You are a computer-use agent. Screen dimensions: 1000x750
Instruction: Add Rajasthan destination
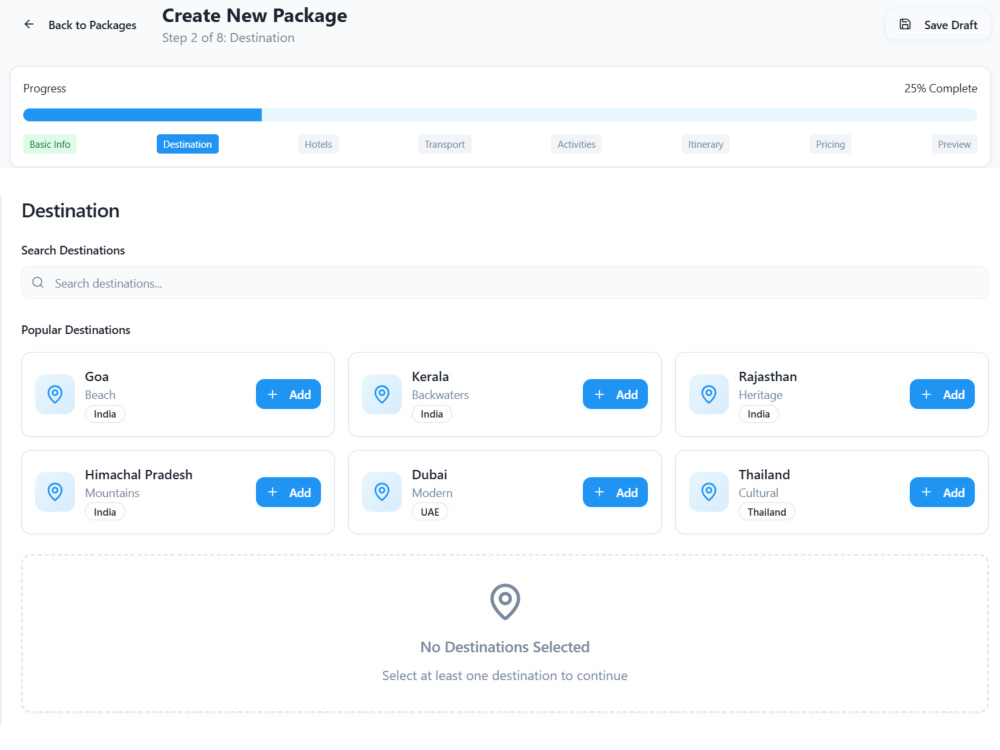[x=942, y=394]
